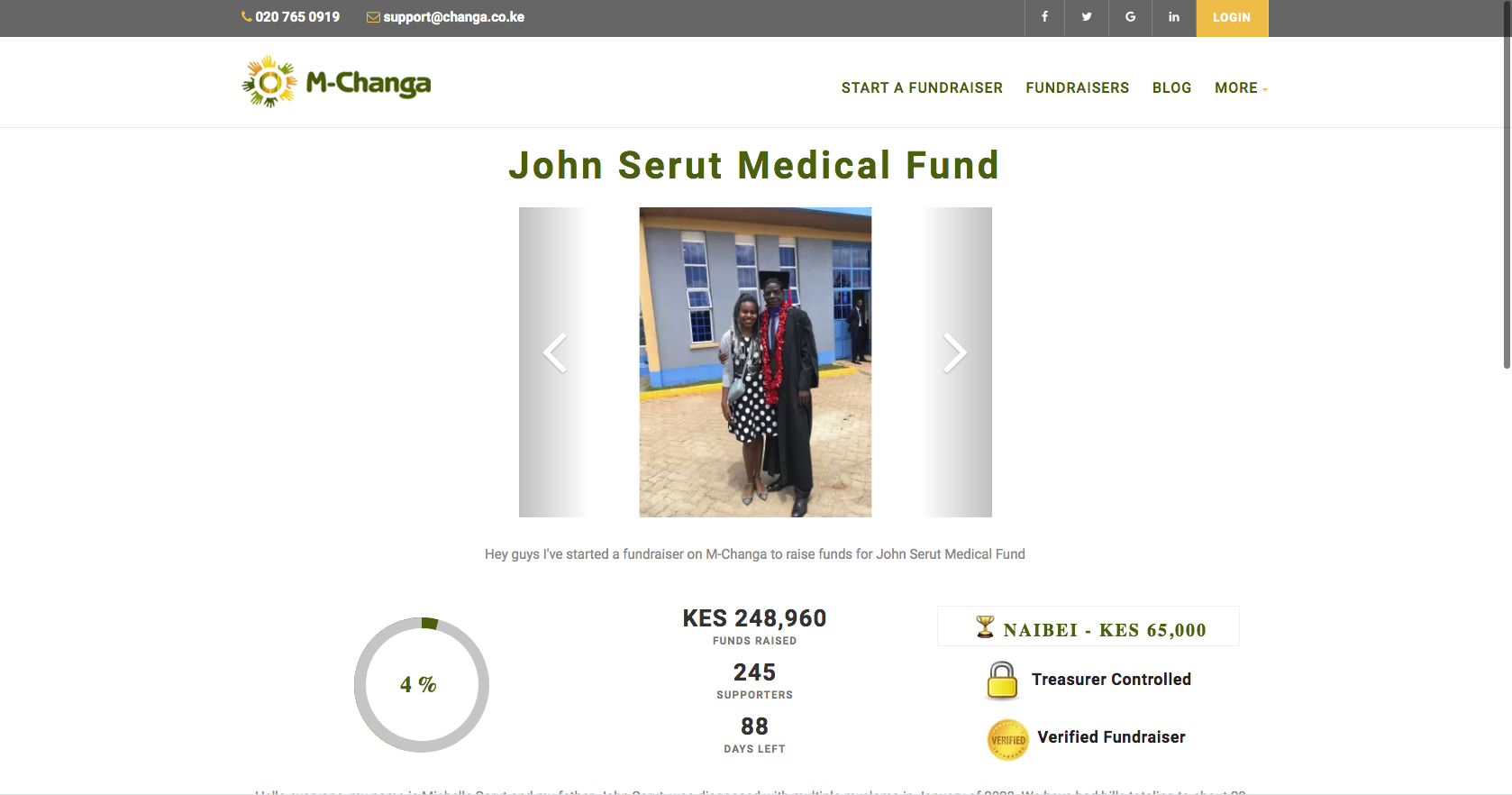Click the LOGIN button
Image resolution: width=1512 pixels, height=795 pixels.
tap(1232, 18)
